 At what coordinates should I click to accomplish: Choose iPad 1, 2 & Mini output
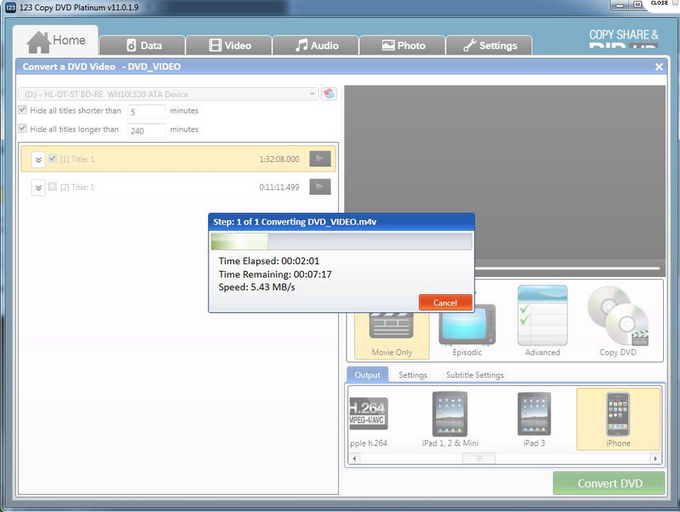[x=450, y=420]
